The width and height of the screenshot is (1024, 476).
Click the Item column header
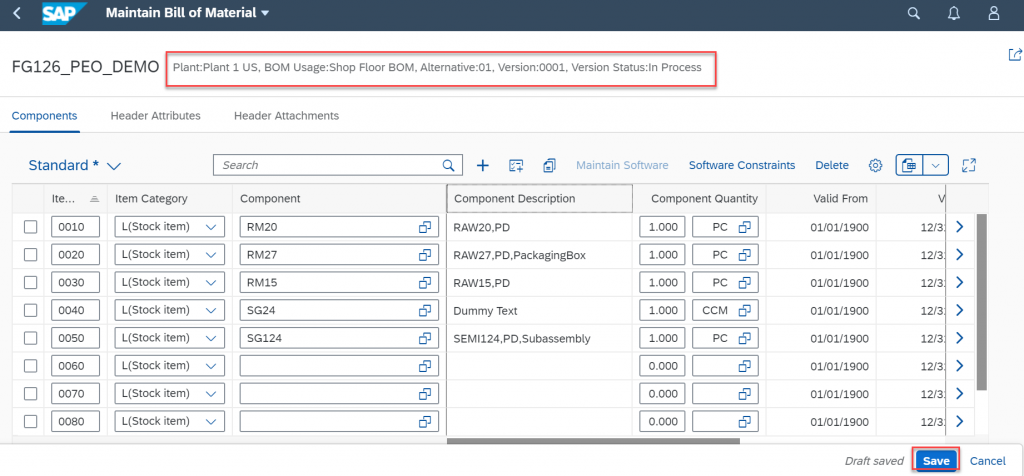click(75, 198)
